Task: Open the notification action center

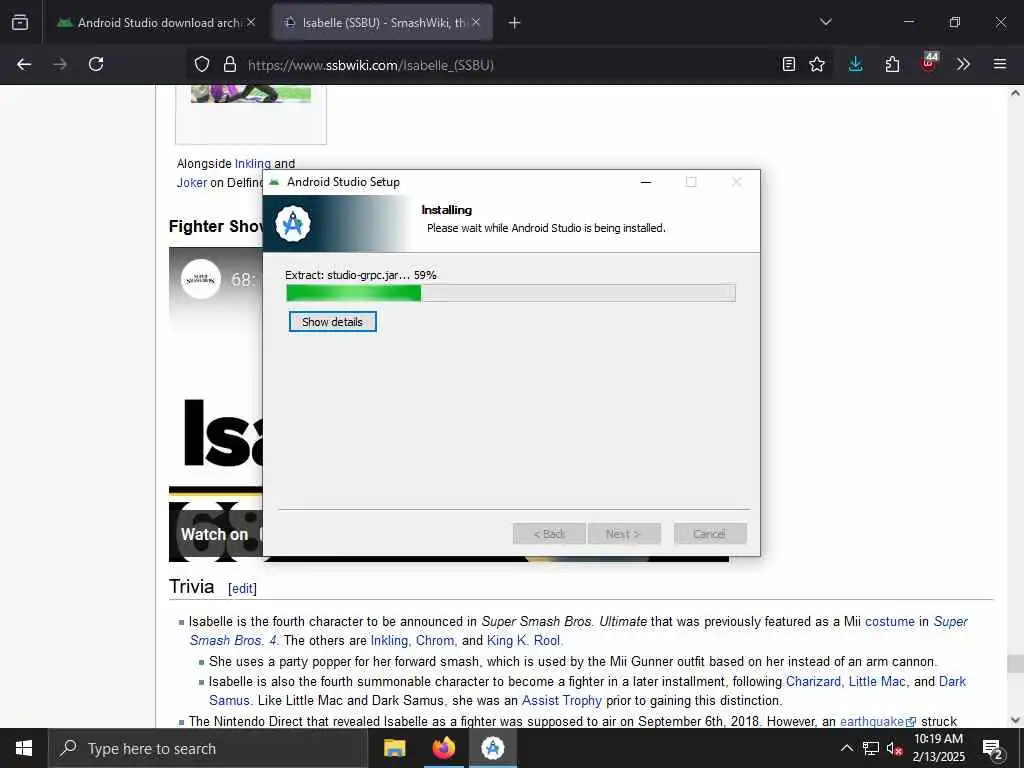Action: pyautogui.click(x=993, y=750)
